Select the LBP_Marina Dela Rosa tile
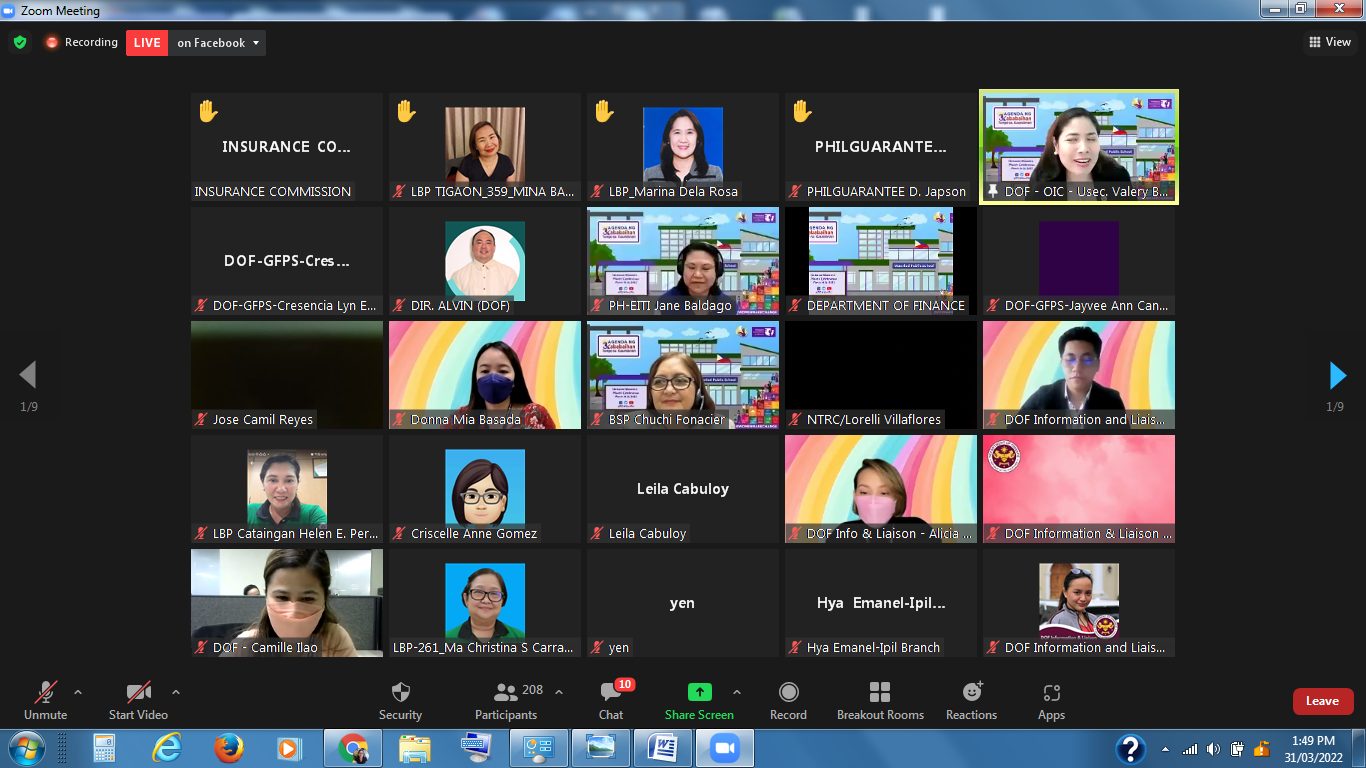This screenshot has width=1366, height=768. click(683, 147)
